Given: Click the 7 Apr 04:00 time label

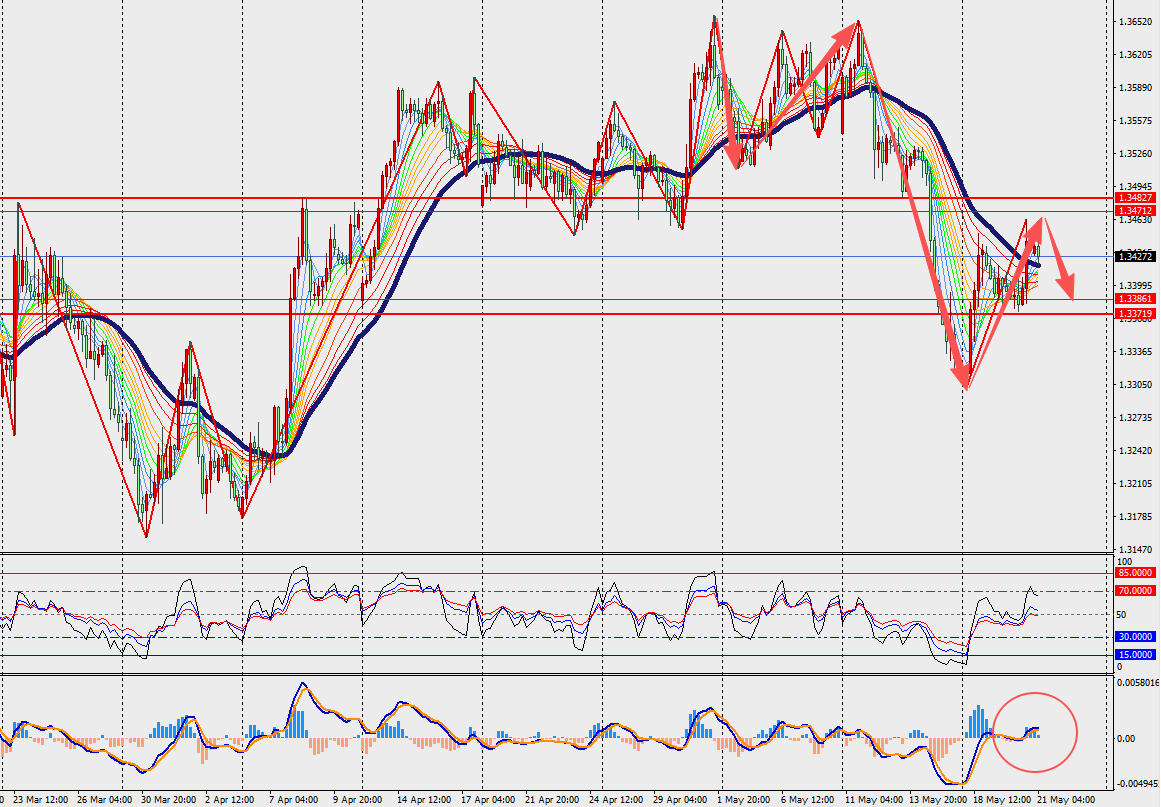Looking at the screenshot, I should click(294, 800).
